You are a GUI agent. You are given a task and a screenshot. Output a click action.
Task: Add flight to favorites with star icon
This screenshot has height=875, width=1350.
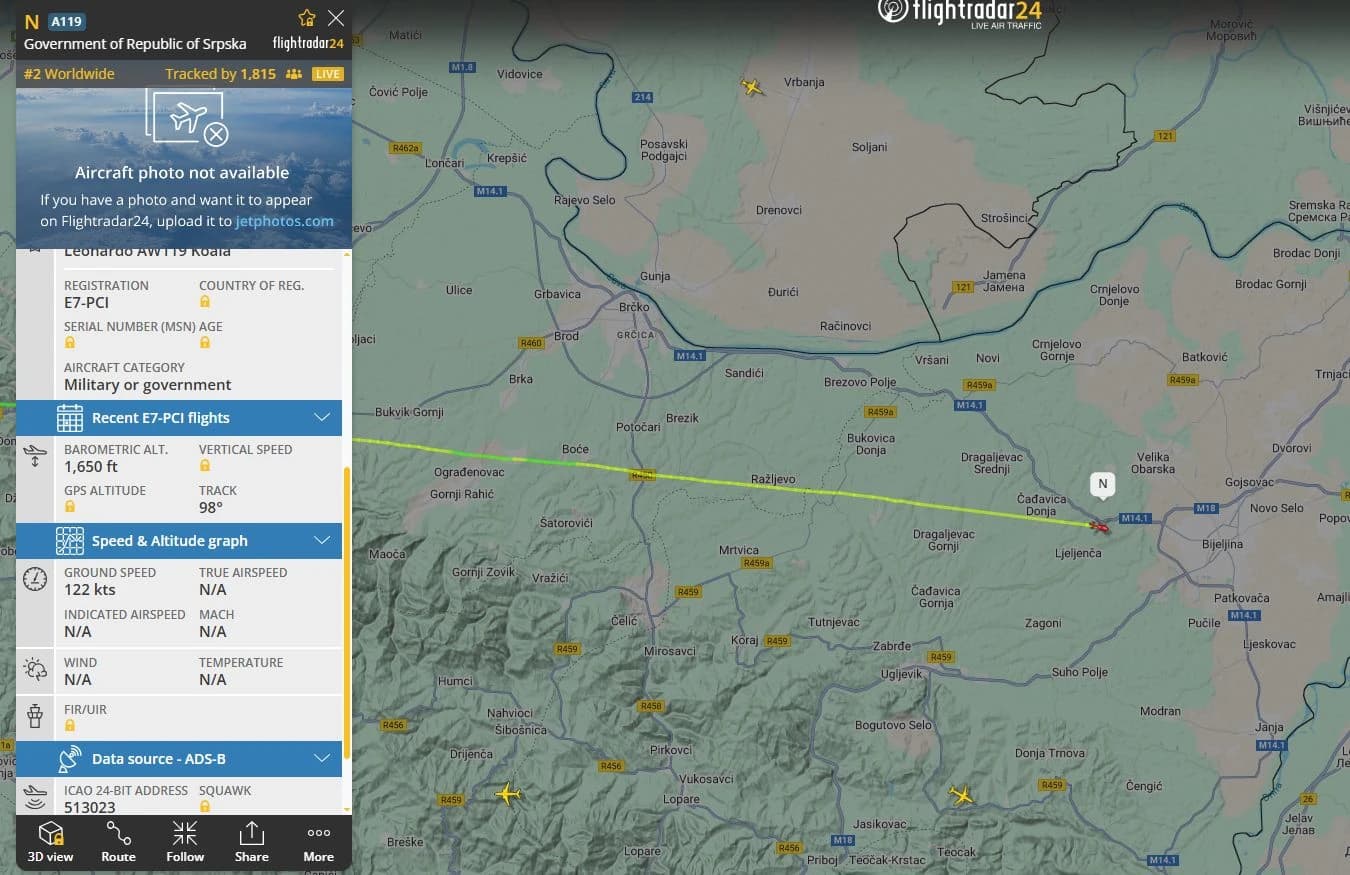pyautogui.click(x=307, y=18)
